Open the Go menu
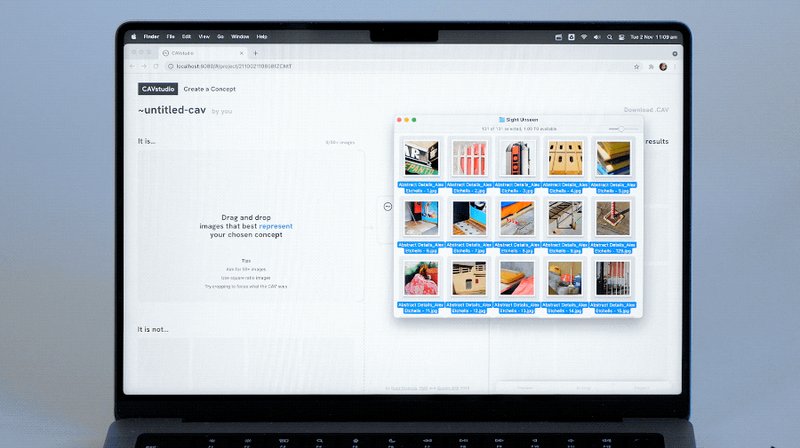The height and width of the screenshot is (448, 800). point(220,37)
